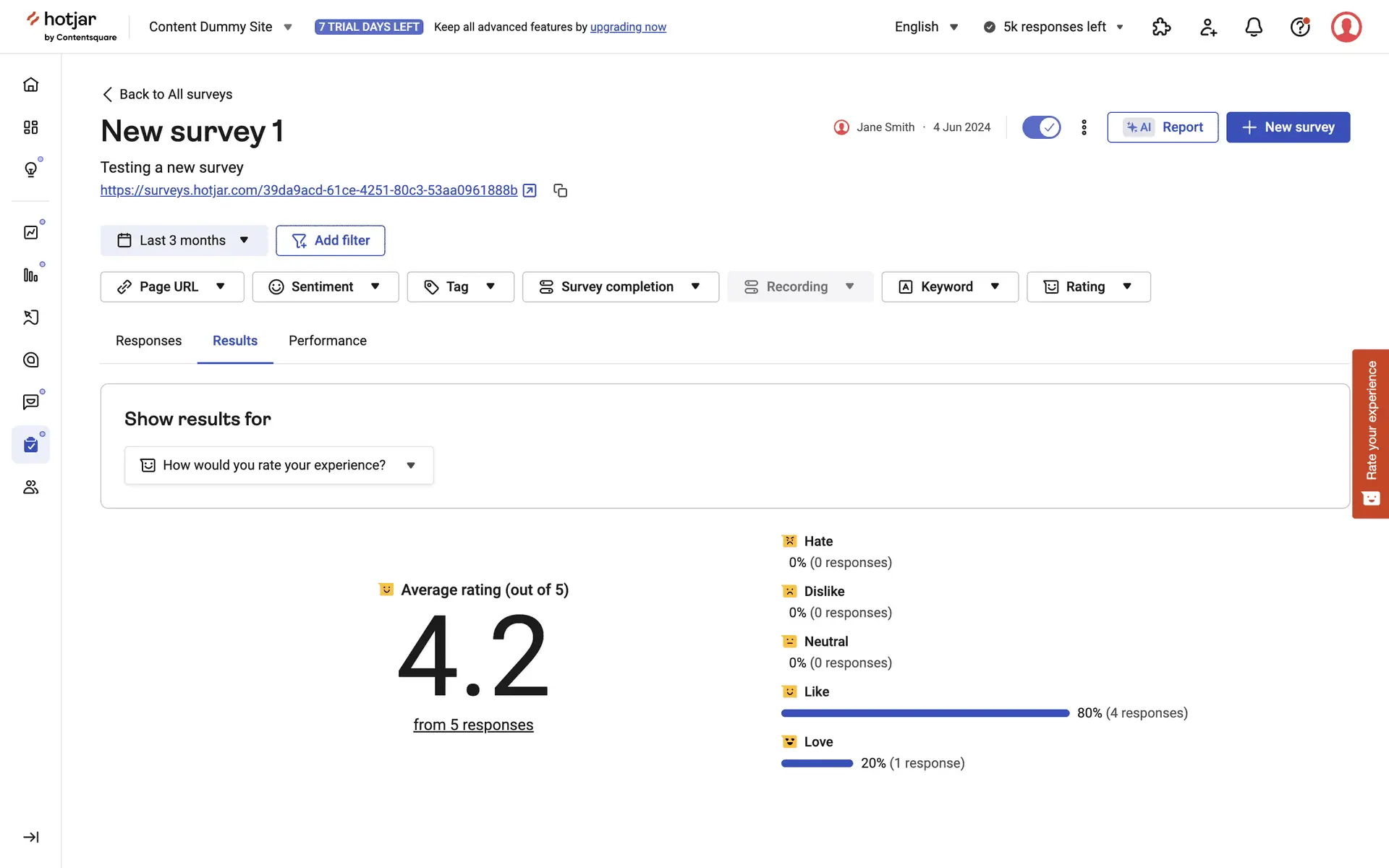This screenshot has height=868, width=1389.
Task: Toggle the survey active switch off
Action: [1041, 127]
